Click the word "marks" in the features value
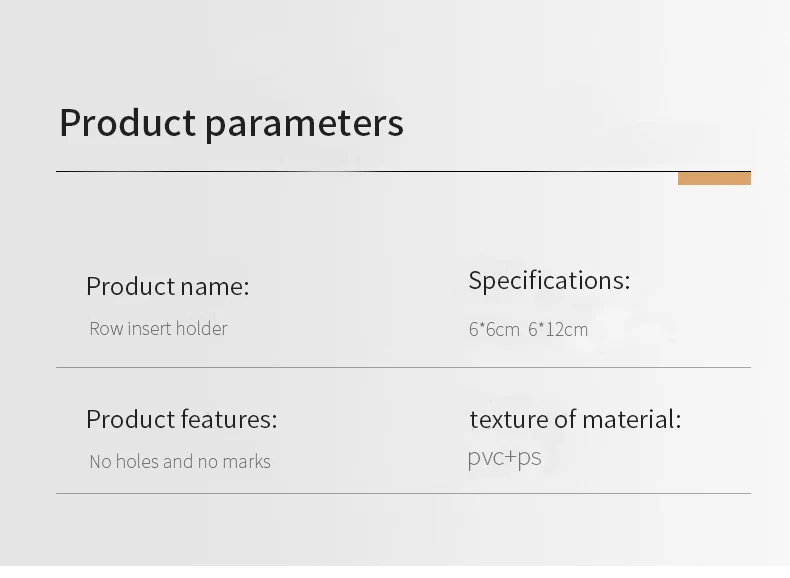The image size is (790, 578). click(247, 461)
